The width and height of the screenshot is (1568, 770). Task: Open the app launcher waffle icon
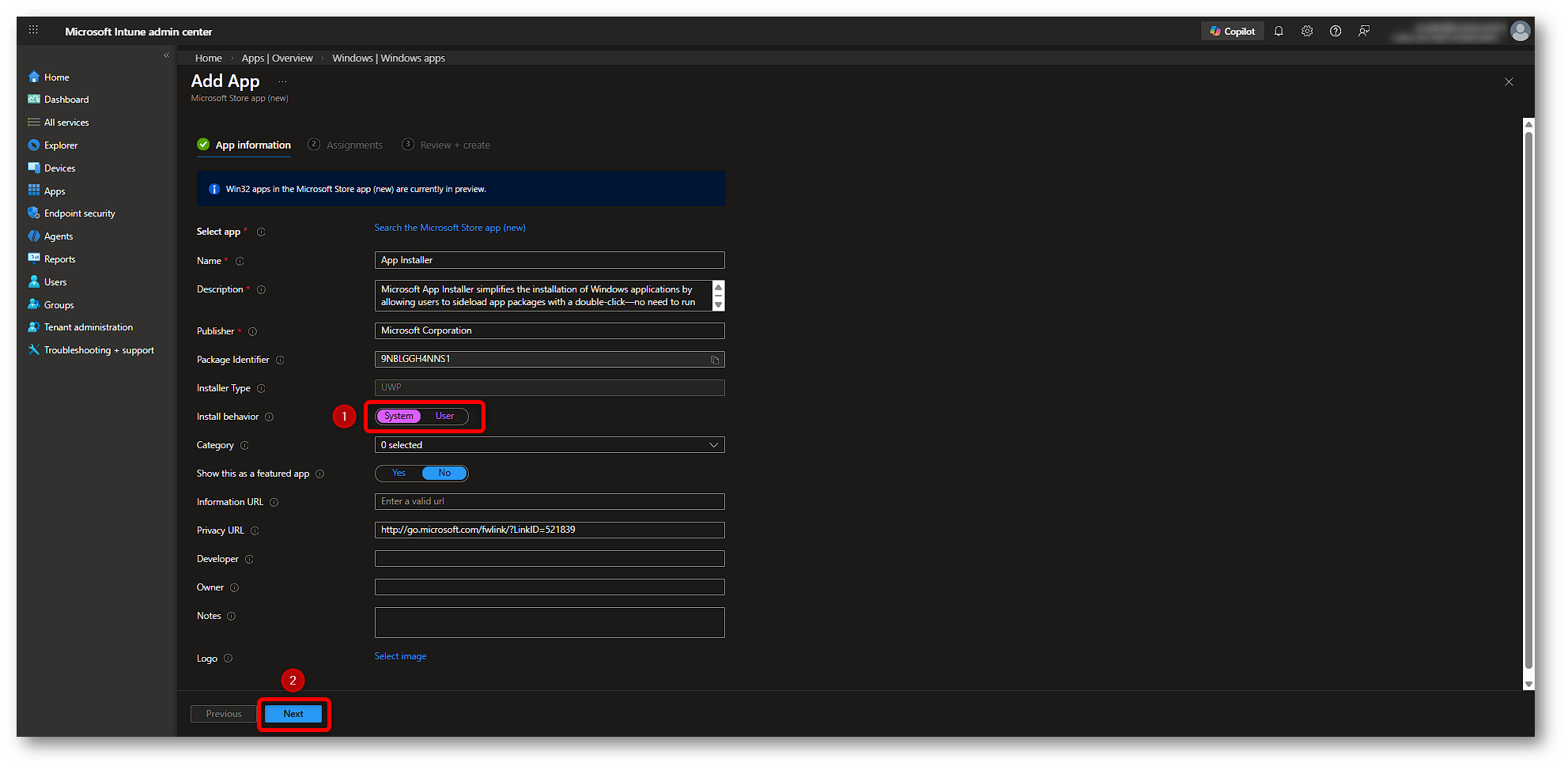coord(33,30)
